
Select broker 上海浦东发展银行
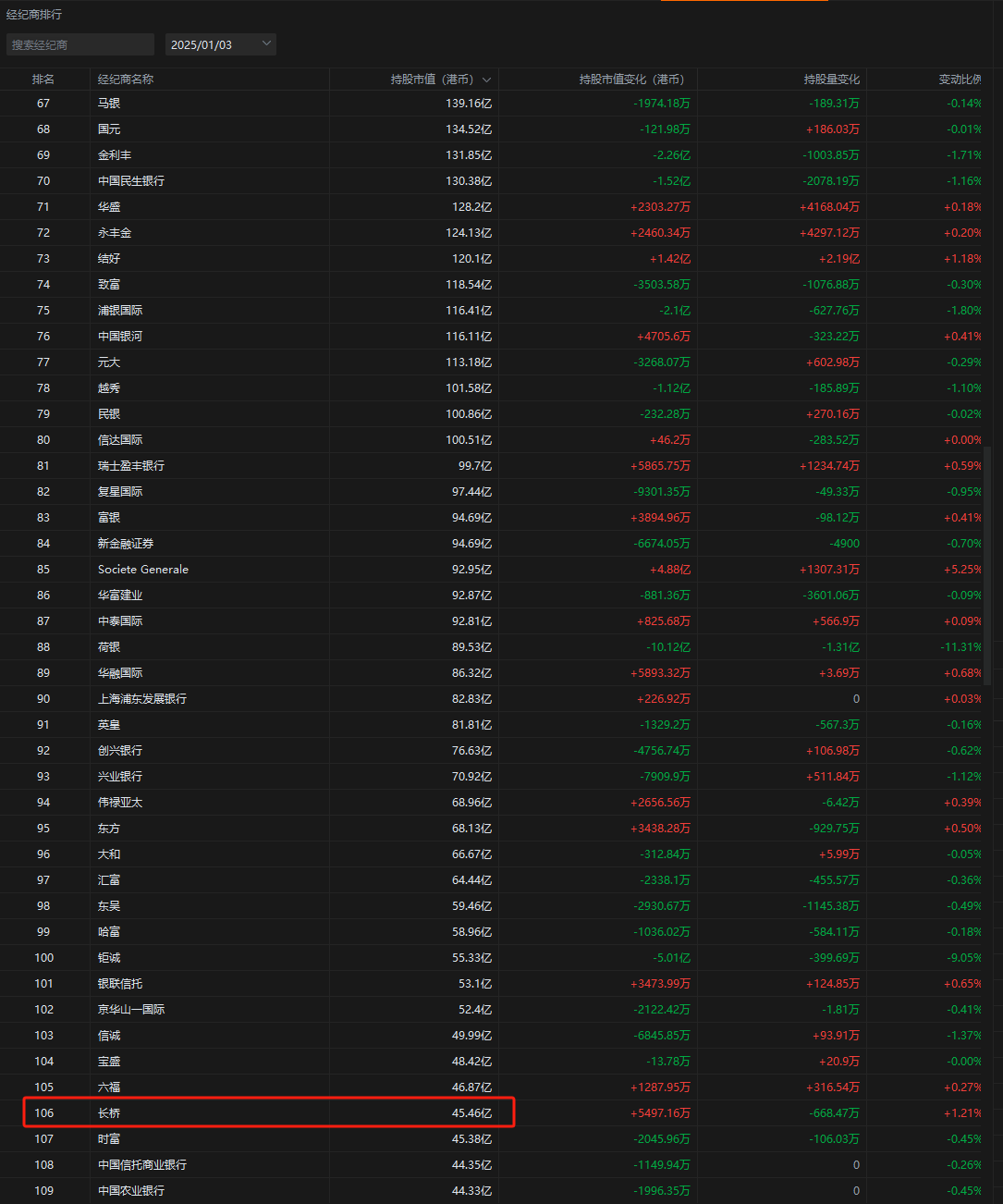point(142,699)
